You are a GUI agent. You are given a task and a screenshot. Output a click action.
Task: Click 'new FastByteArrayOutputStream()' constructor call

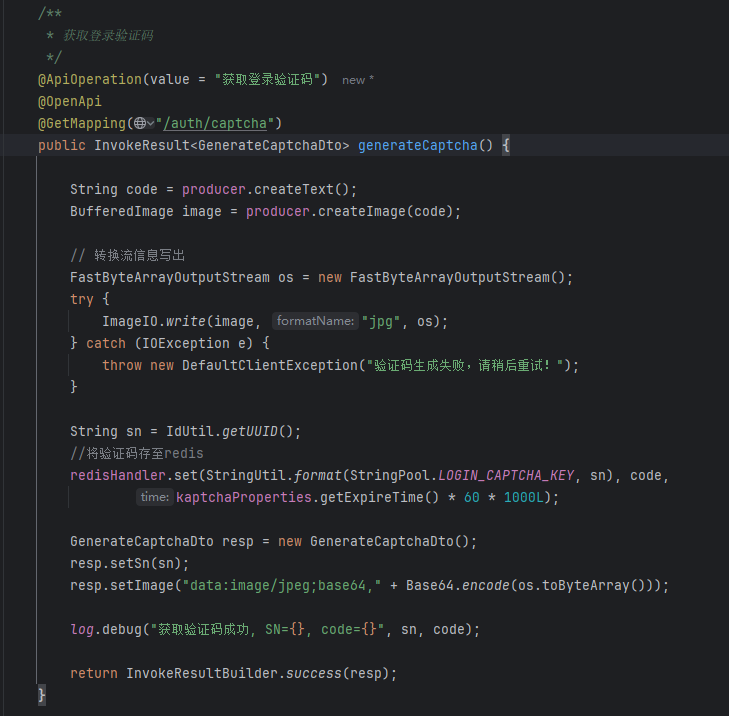441,277
